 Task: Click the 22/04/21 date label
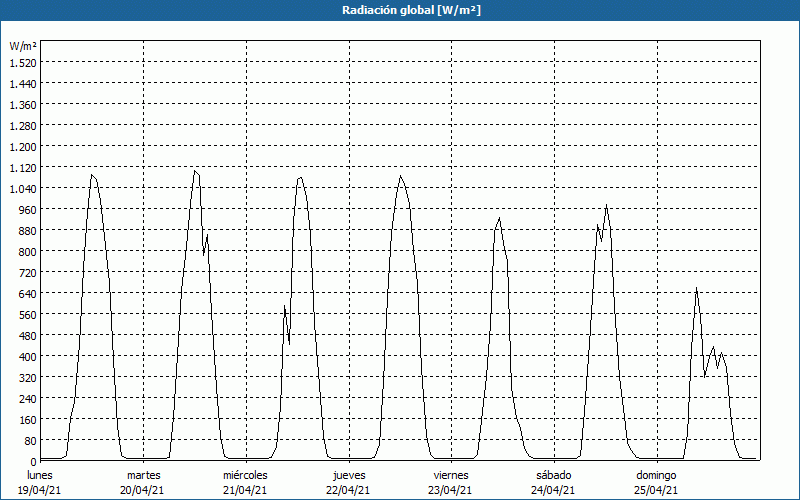coord(348,490)
